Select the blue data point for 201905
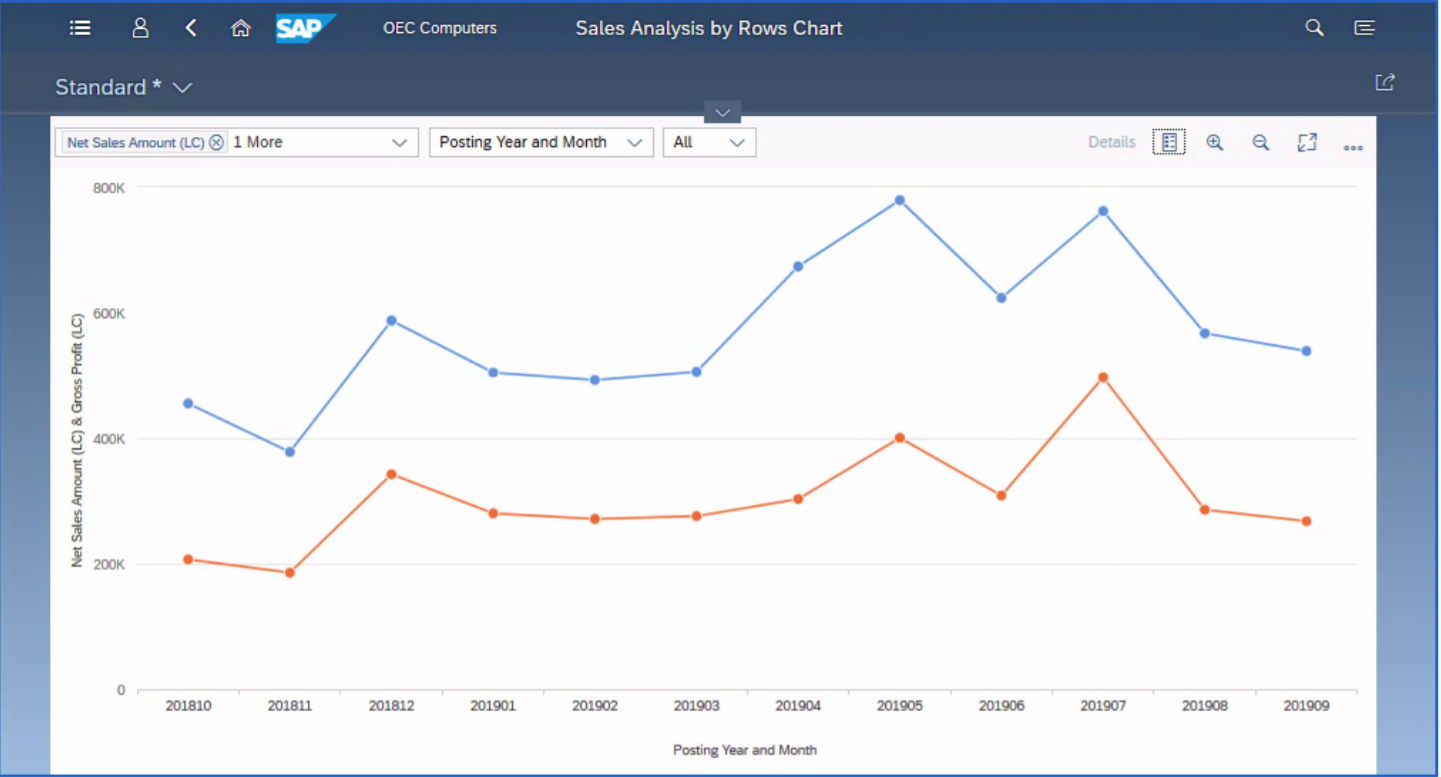The width and height of the screenshot is (1441, 777). (x=900, y=200)
